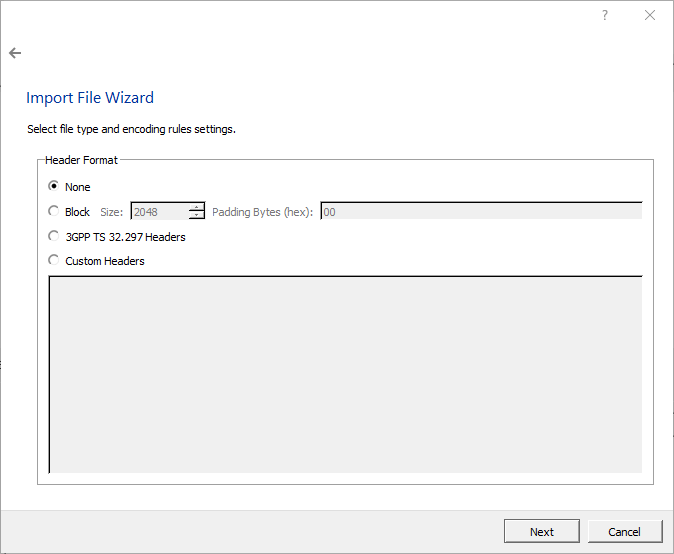Click the Size field showing 2048

159,212
